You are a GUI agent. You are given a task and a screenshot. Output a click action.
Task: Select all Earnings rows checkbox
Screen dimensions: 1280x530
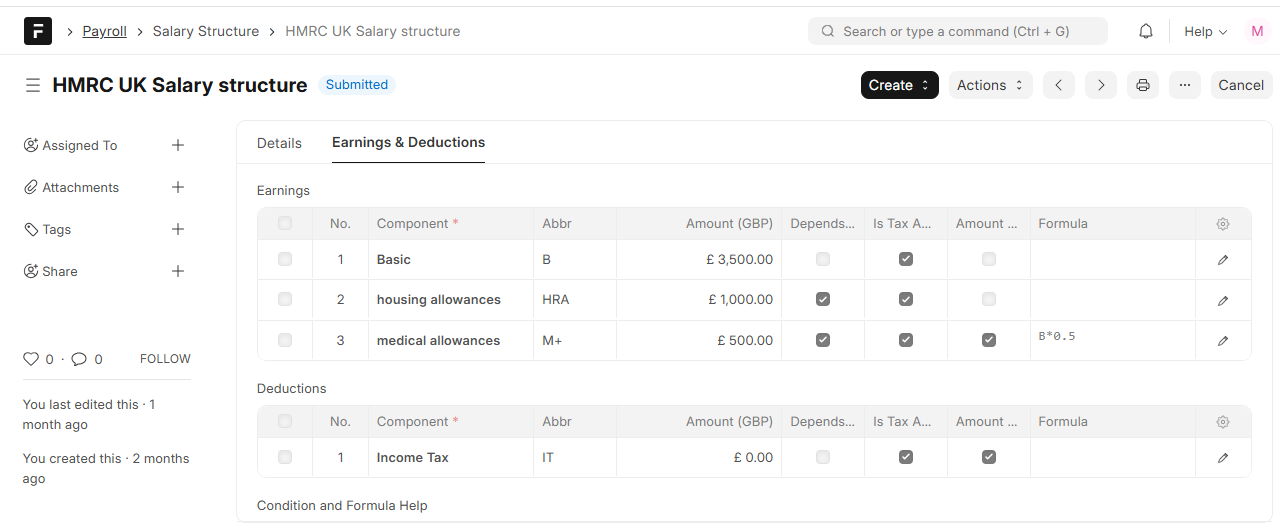285,223
